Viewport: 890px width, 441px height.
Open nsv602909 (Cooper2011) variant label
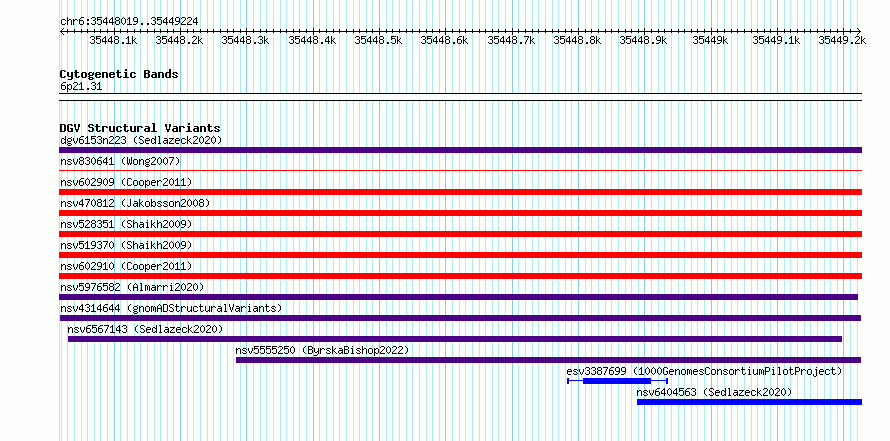[x=126, y=182]
